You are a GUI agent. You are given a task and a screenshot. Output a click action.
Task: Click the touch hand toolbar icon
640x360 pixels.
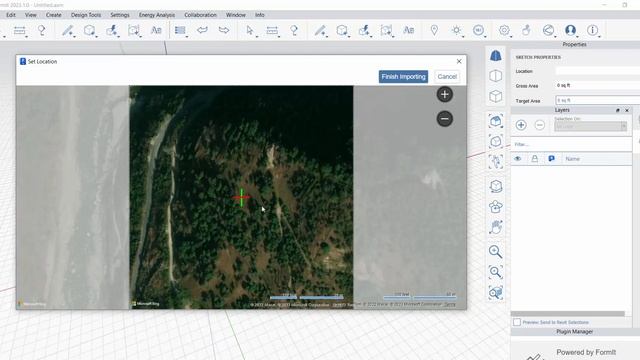click(x=526, y=30)
